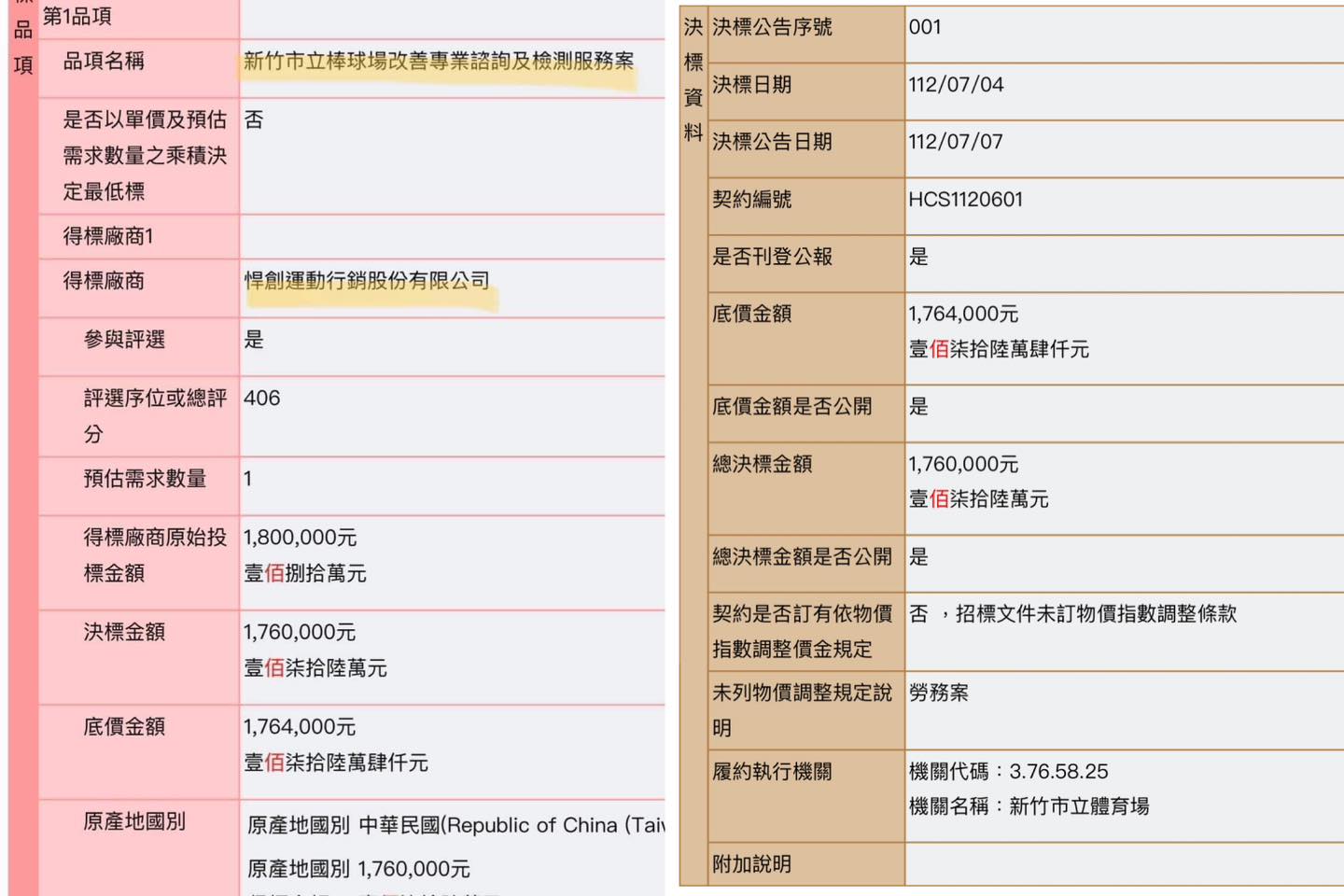This screenshot has width=1344, height=896.
Task: Select the '是否以單價及預估需求數量之乘積決定最低標' label
Action: (145, 155)
